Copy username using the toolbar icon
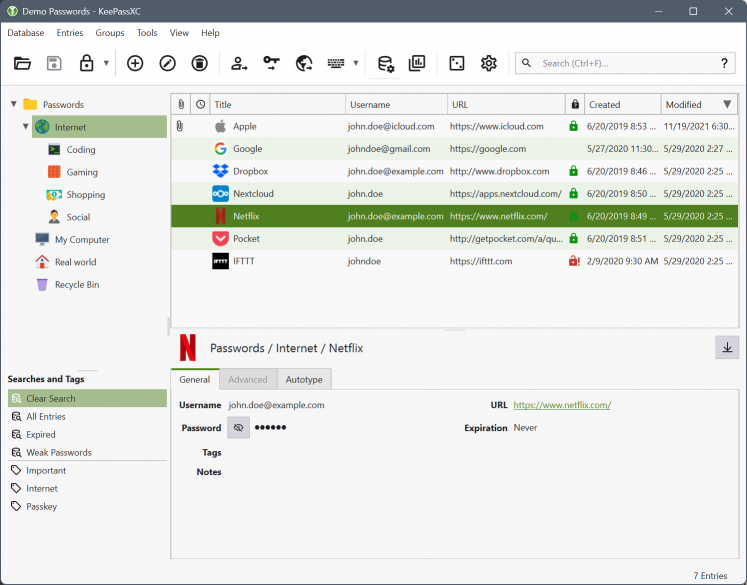 [239, 63]
